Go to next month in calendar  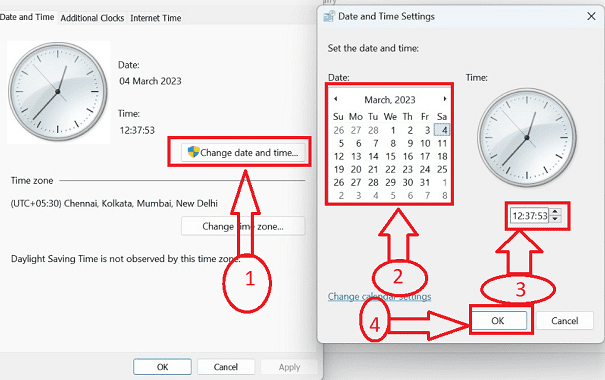pyautogui.click(x=445, y=99)
